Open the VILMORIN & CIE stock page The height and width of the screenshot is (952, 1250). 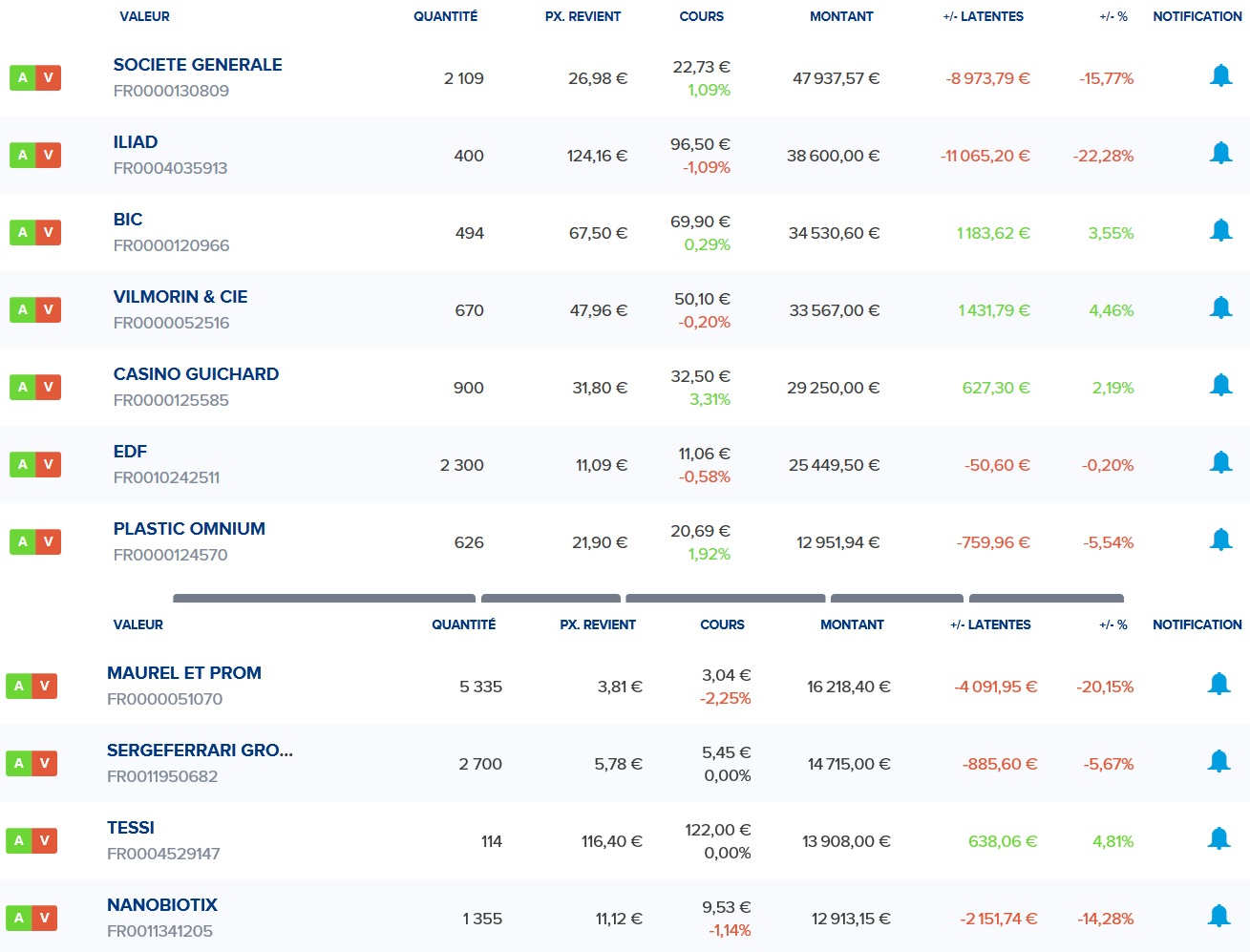tap(180, 297)
